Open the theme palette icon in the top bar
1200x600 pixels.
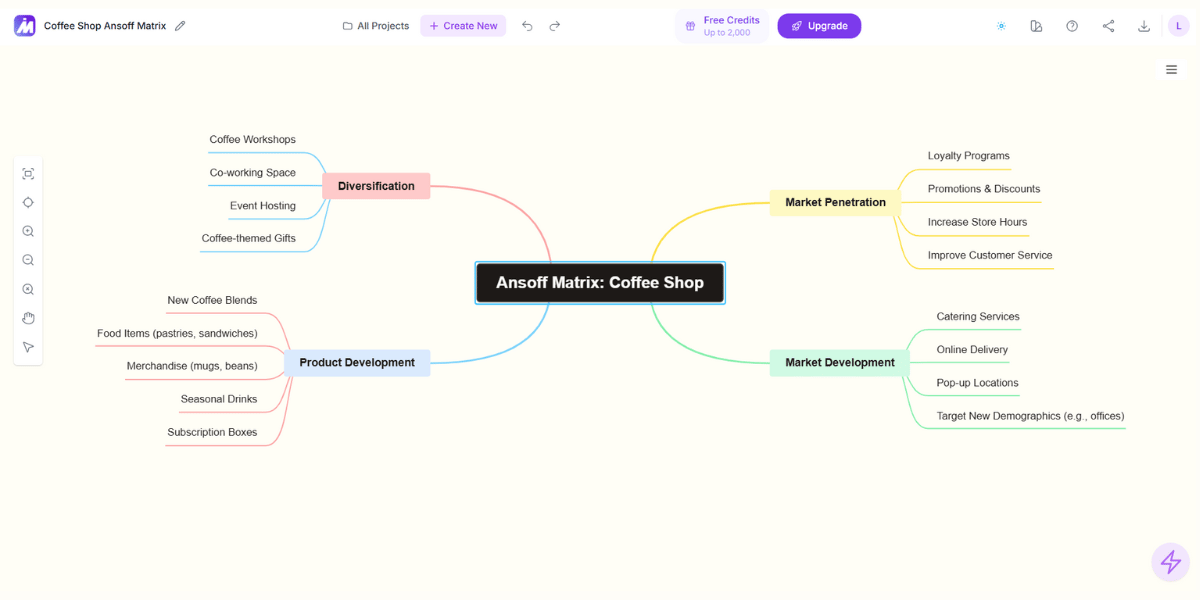[x=1036, y=25]
